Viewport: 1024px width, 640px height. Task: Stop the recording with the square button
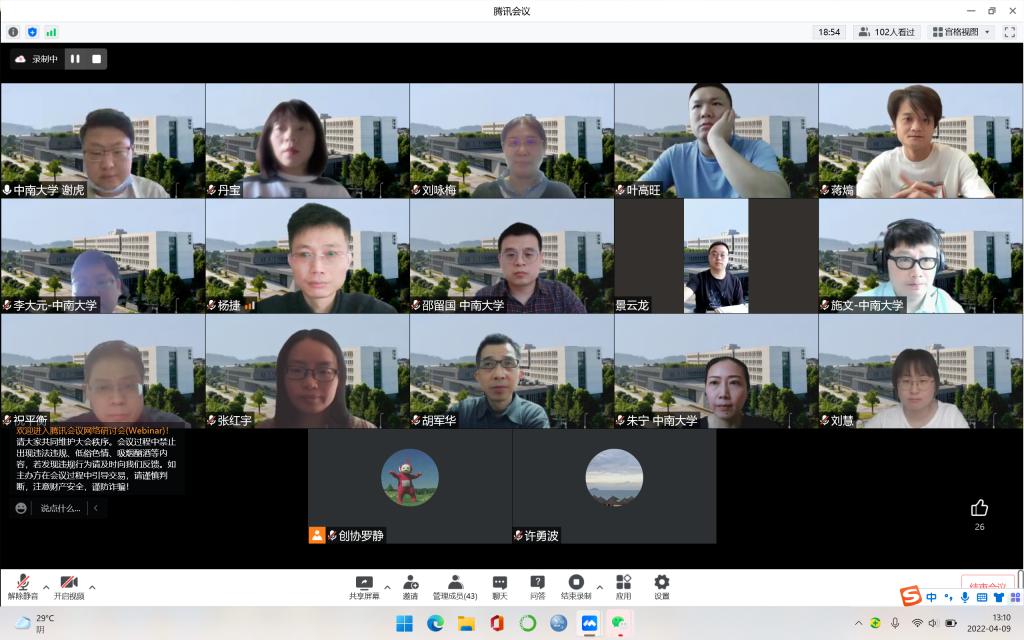96,59
